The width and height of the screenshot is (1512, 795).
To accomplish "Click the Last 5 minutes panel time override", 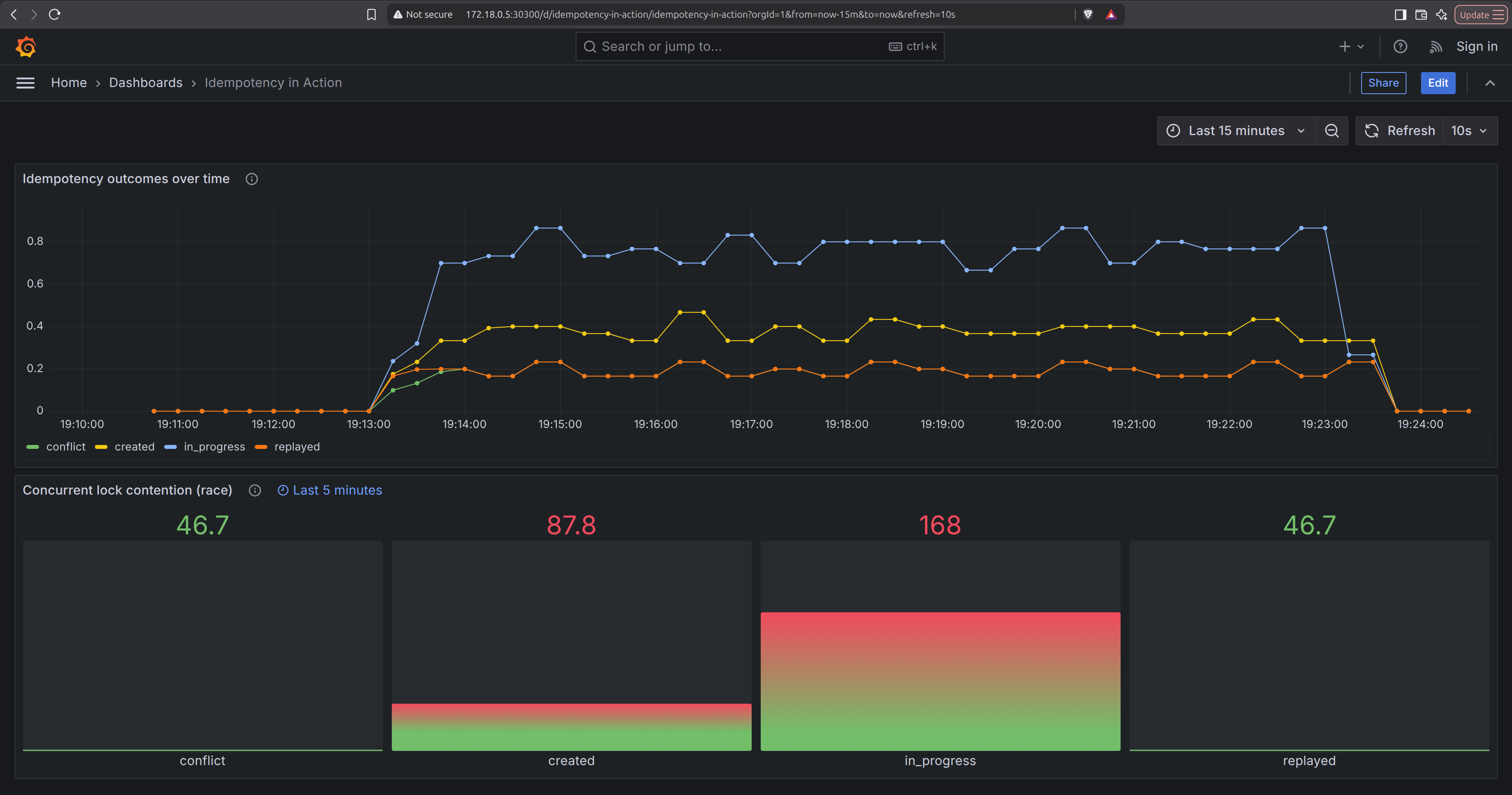I will pyautogui.click(x=330, y=490).
